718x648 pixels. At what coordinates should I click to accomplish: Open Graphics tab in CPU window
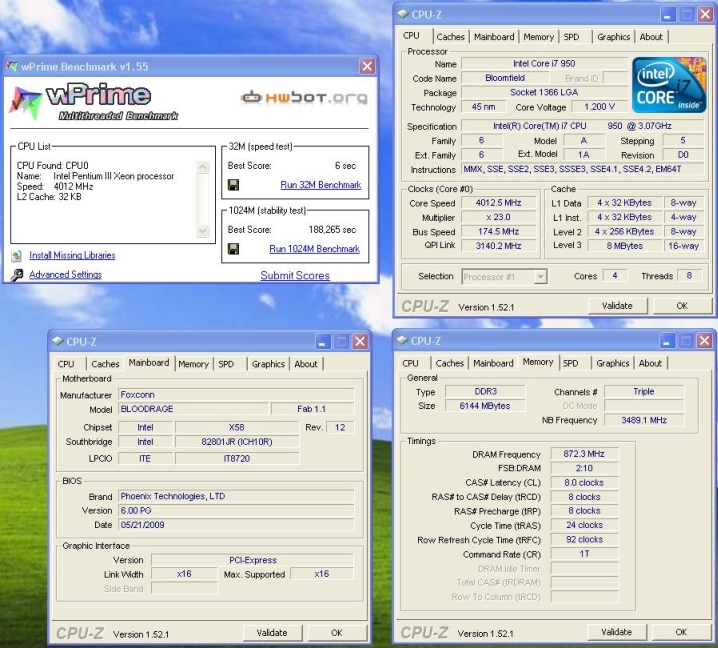(613, 37)
